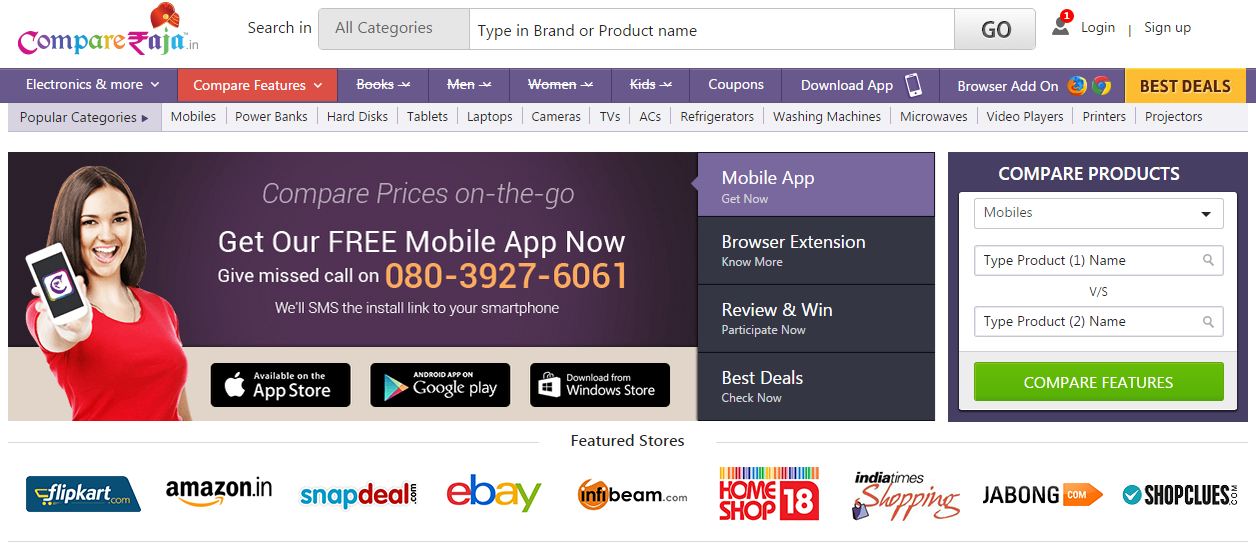This screenshot has width=1256, height=547.
Task: Open the Google Play download badge
Action: (440, 385)
